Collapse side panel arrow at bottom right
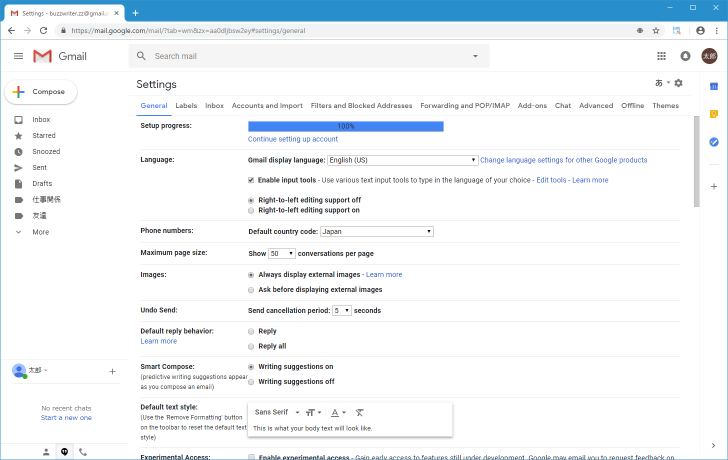The width and height of the screenshot is (728, 460). point(714,446)
